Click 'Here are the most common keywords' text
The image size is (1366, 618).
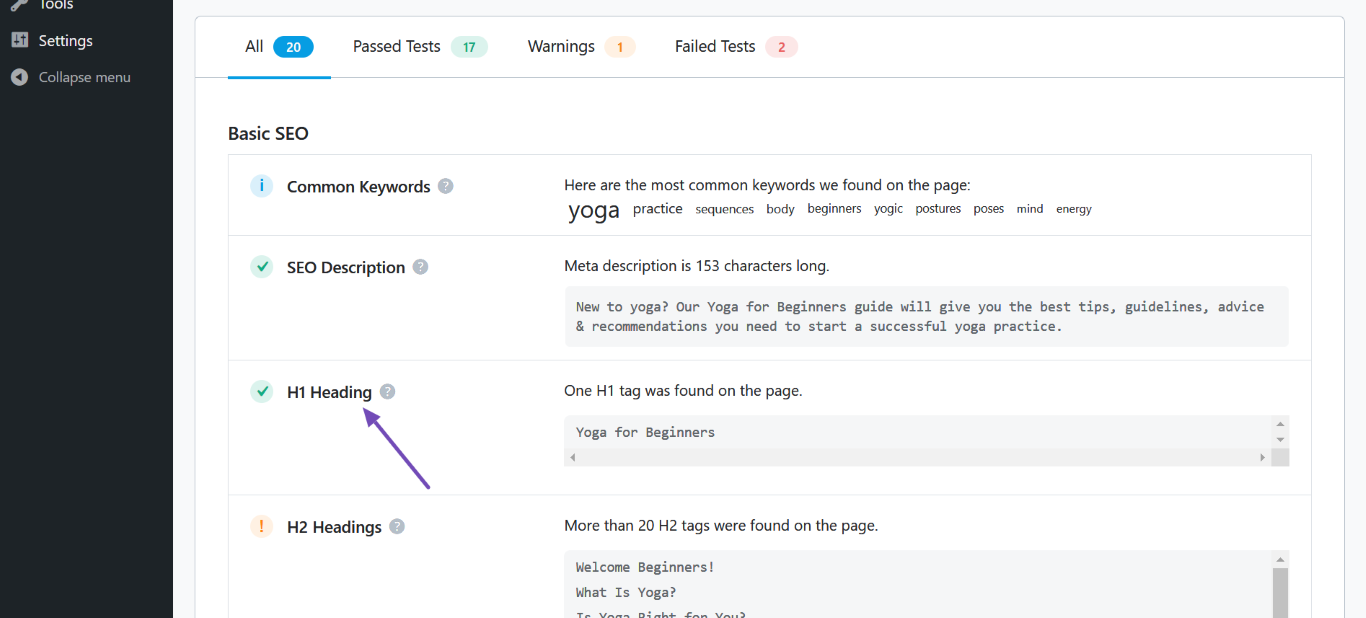[x=767, y=185]
